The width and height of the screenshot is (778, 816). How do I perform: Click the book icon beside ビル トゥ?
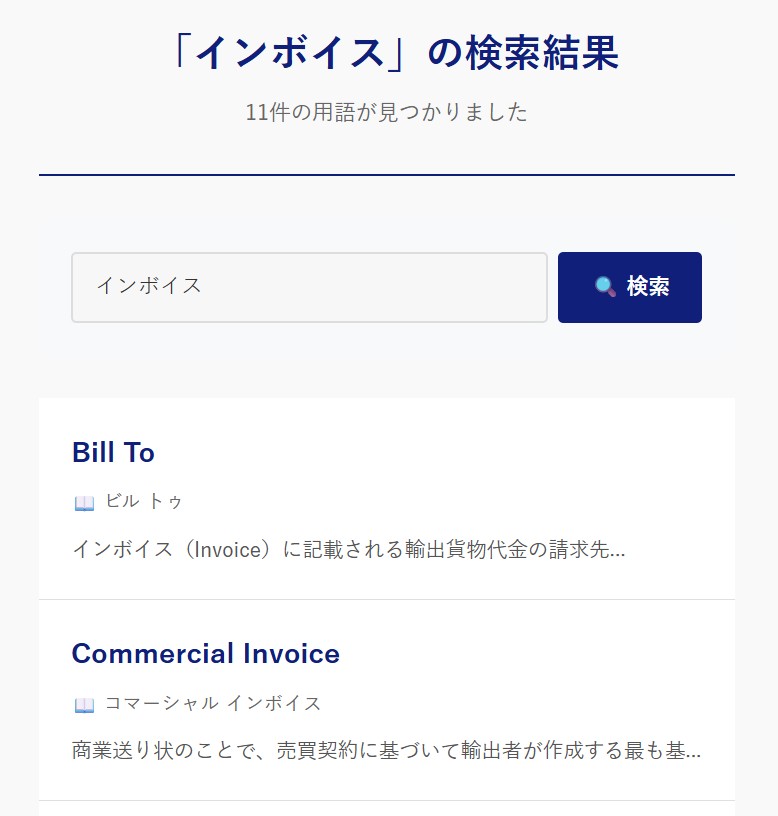(84, 503)
